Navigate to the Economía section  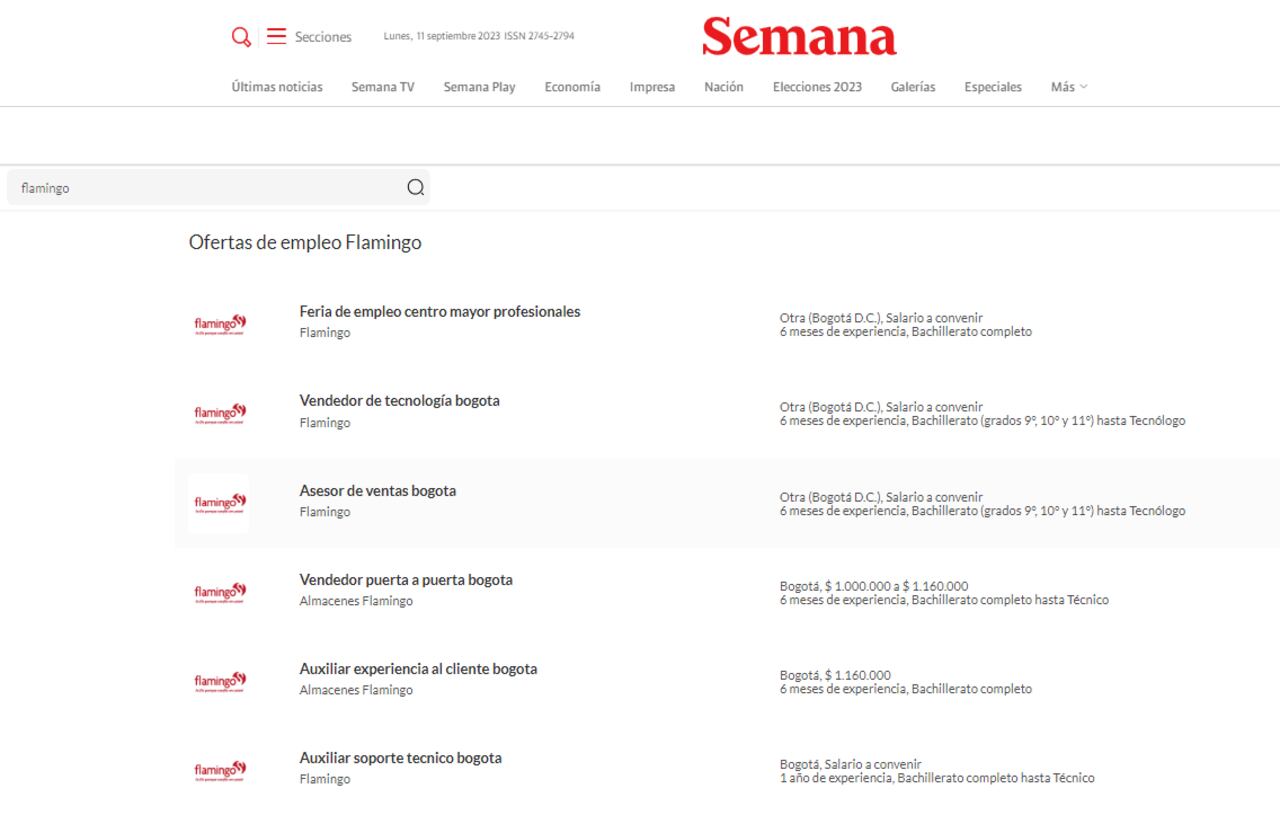coord(572,87)
